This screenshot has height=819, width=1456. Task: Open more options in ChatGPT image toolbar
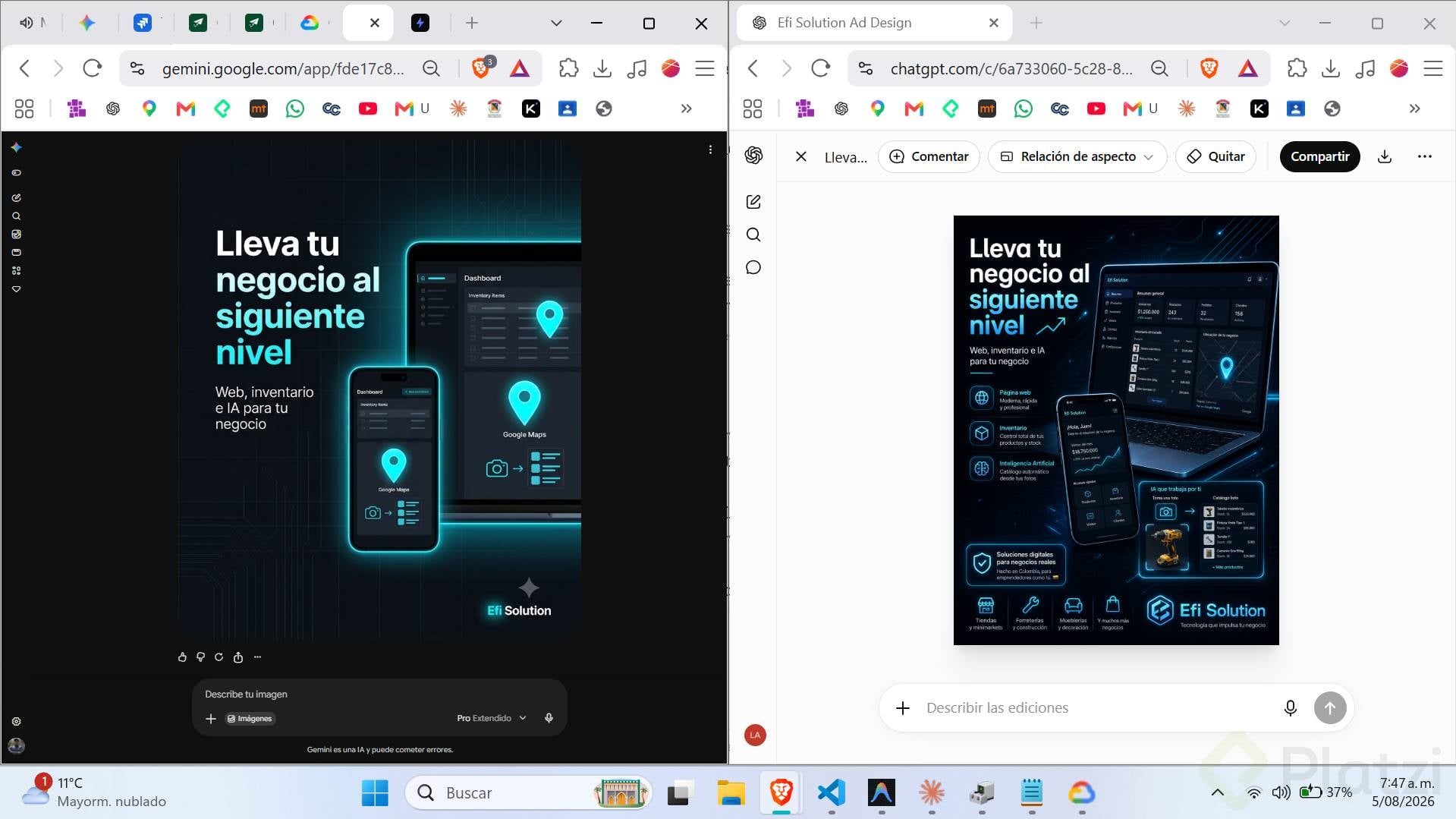pos(1425,156)
